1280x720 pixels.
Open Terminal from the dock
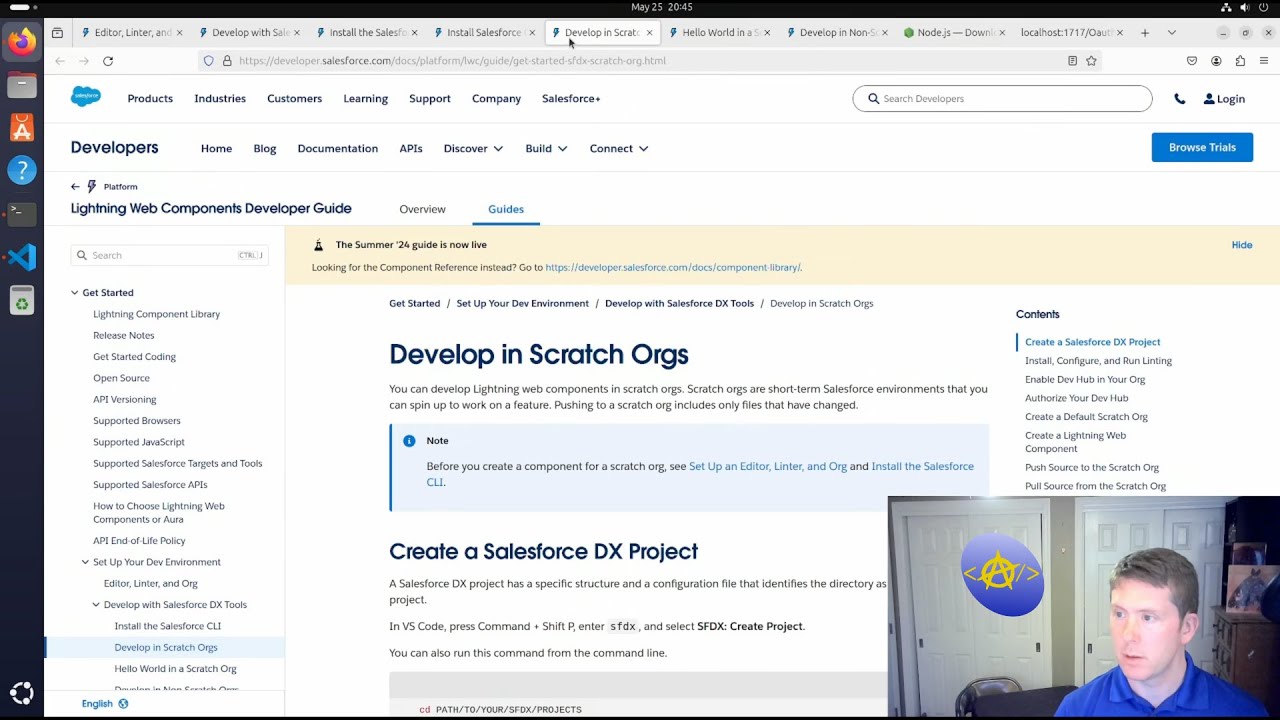[x=21, y=213]
